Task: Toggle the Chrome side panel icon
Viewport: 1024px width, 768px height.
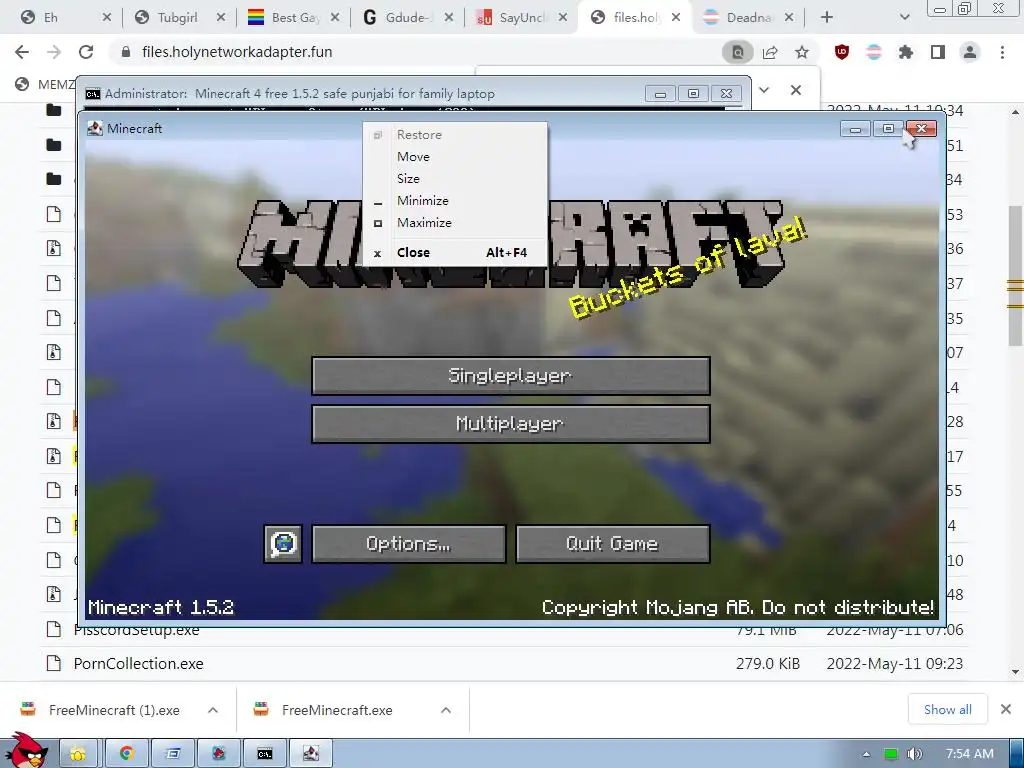Action: pyautogui.click(x=938, y=52)
